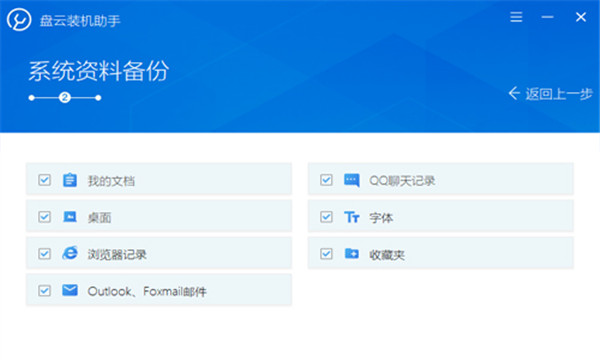Uncheck the 我的文档 checkbox

click(x=44, y=180)
